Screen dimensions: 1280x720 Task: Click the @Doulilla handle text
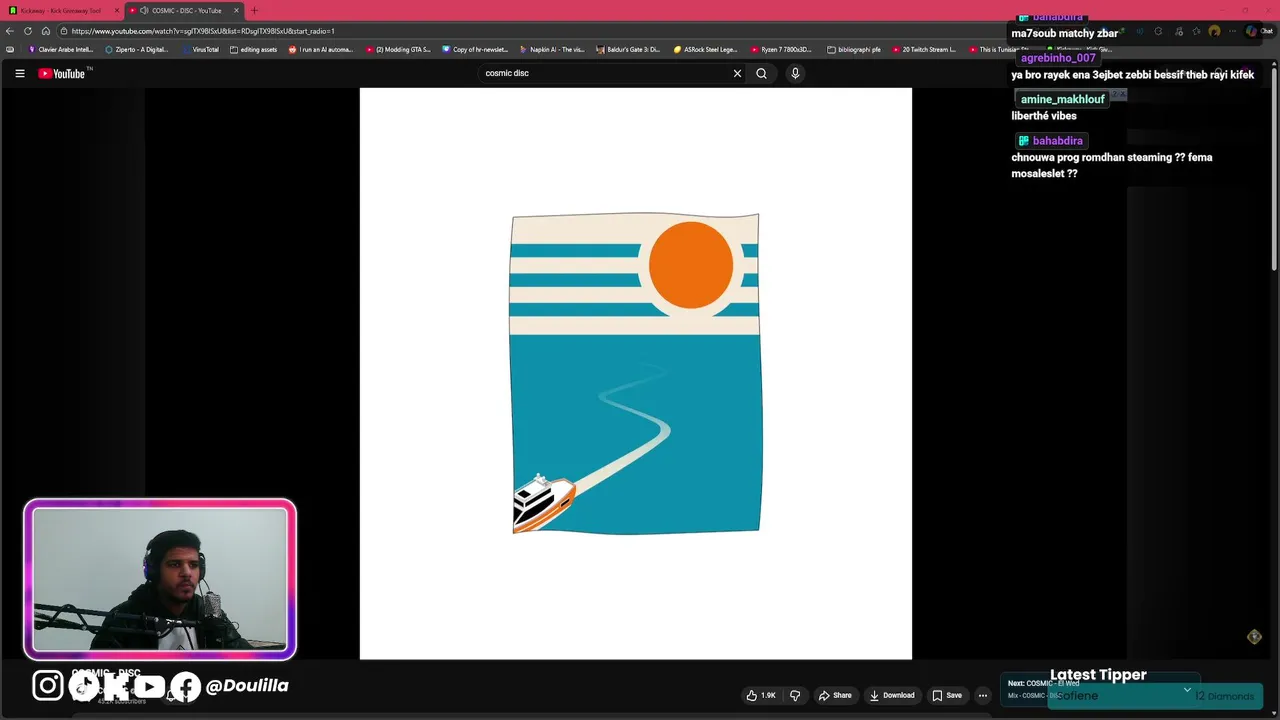247,686
